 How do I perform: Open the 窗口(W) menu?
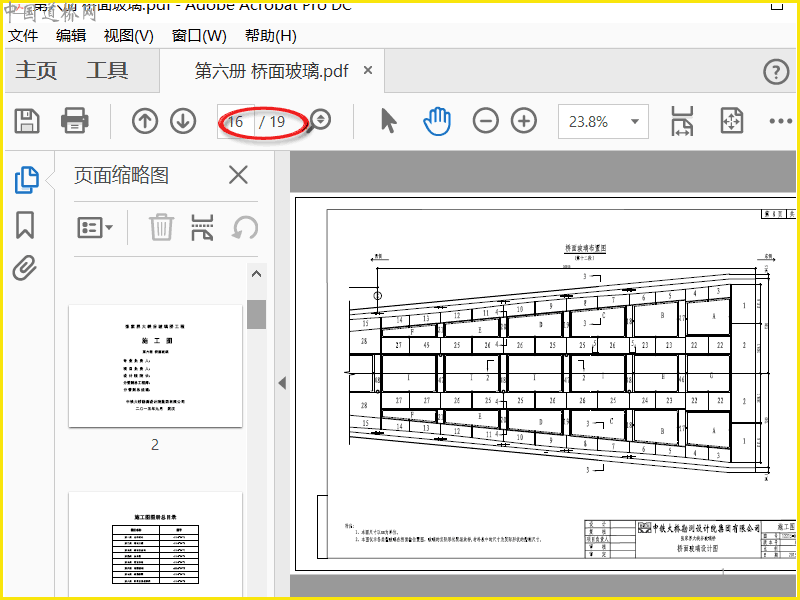199,36
